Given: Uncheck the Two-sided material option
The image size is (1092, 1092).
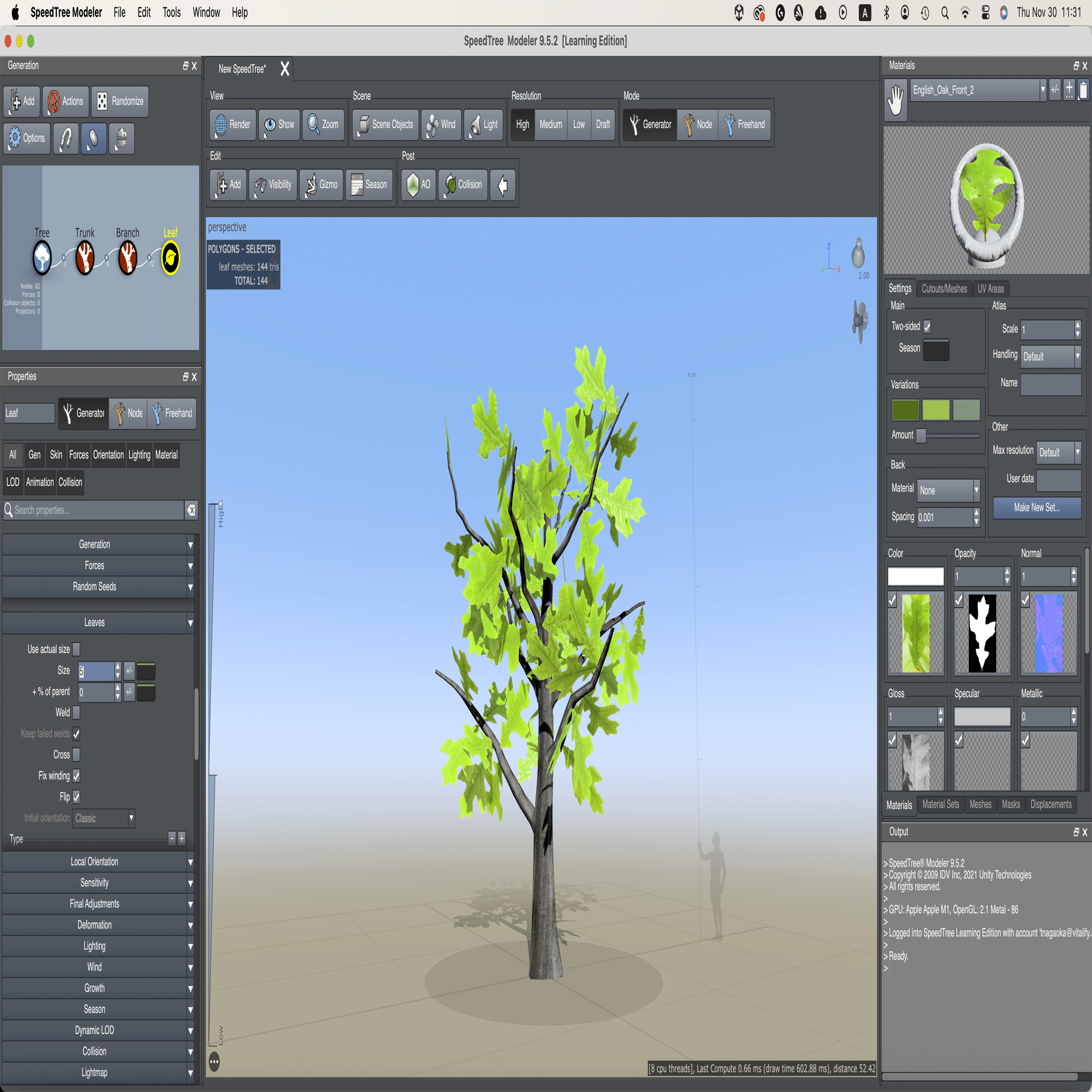Looking at the screenshot, I should [927, 327].
